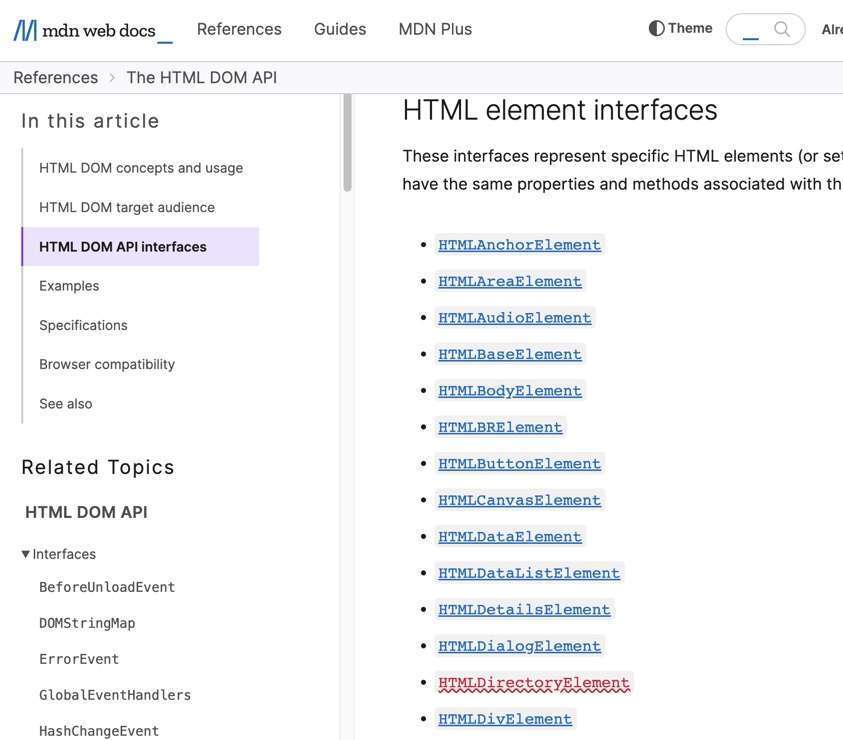Select HTML DOM API interfaces section

pyautogui.click(x=123, y=246)
